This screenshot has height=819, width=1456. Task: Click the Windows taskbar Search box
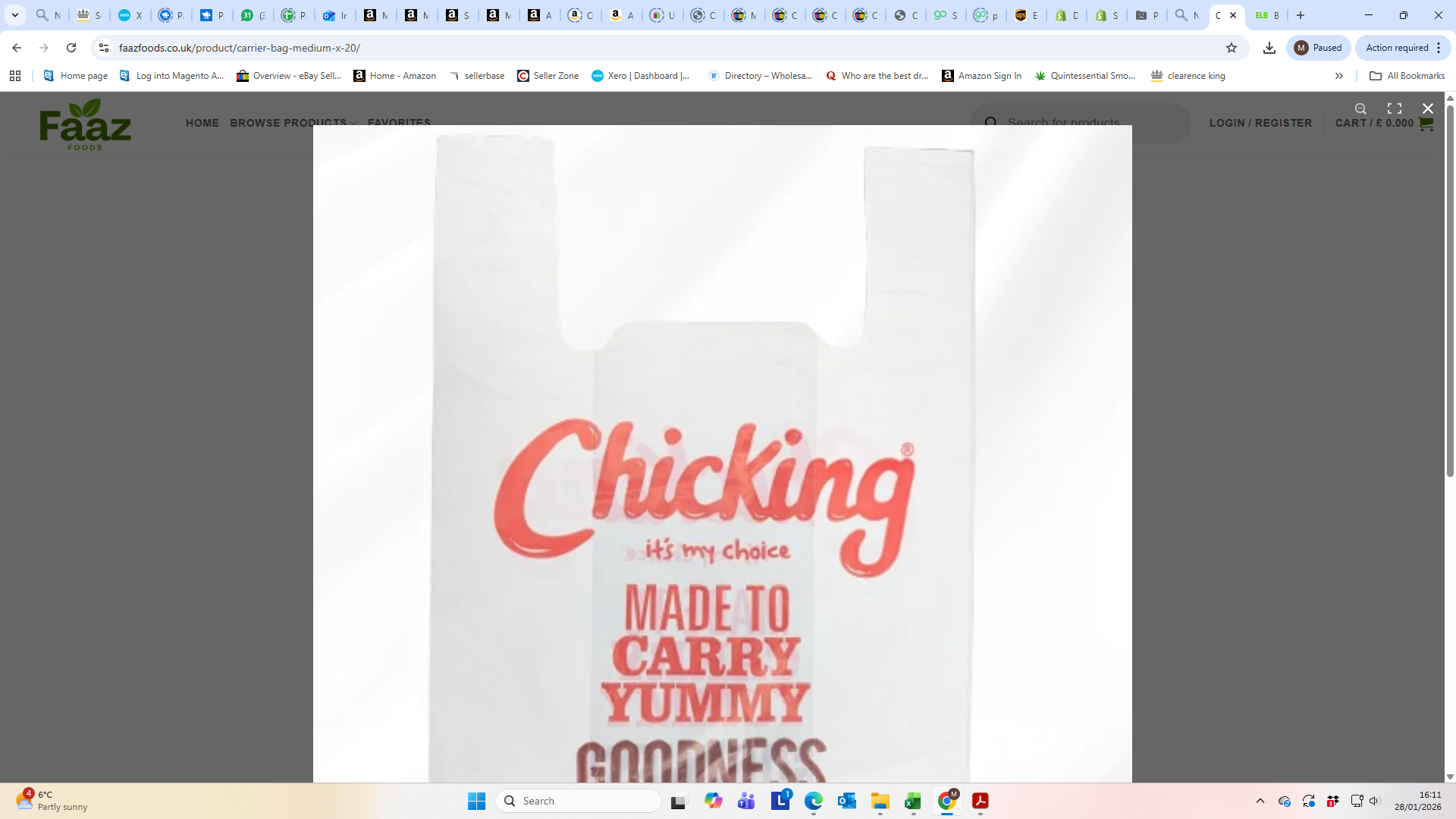tap(579, 801)
